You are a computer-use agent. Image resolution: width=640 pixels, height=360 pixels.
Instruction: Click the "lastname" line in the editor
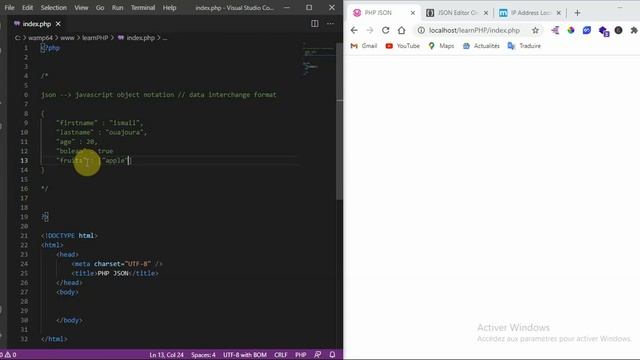(x=101, y=132)
